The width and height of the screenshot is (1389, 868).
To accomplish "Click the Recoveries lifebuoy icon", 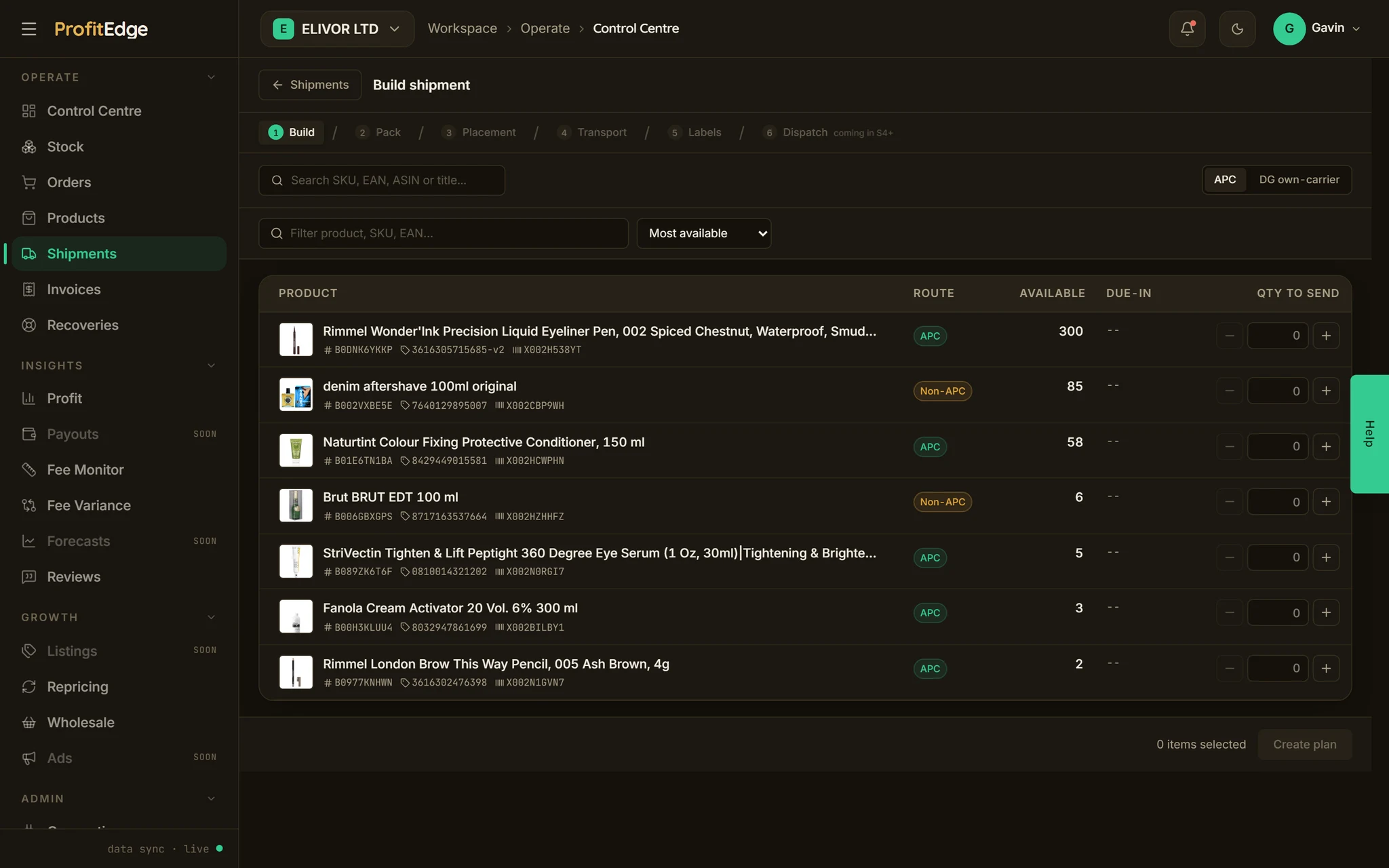I will pyautogui.click(x=28, y=325).
